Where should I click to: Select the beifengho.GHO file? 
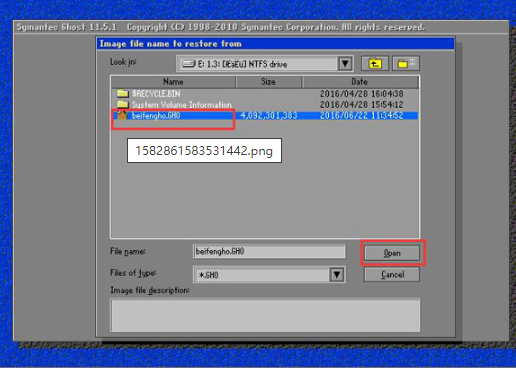coord(156,116)
